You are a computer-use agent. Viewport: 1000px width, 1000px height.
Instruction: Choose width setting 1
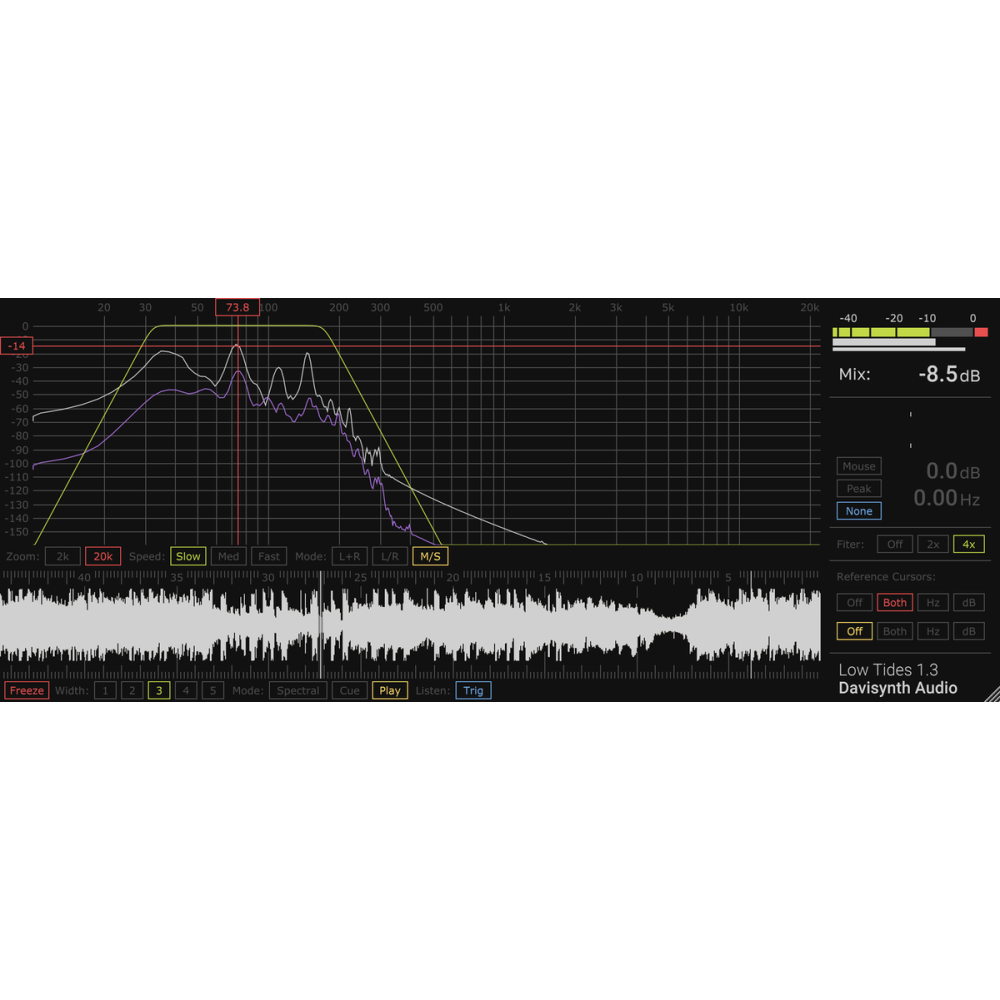click(x=105, y=690)
